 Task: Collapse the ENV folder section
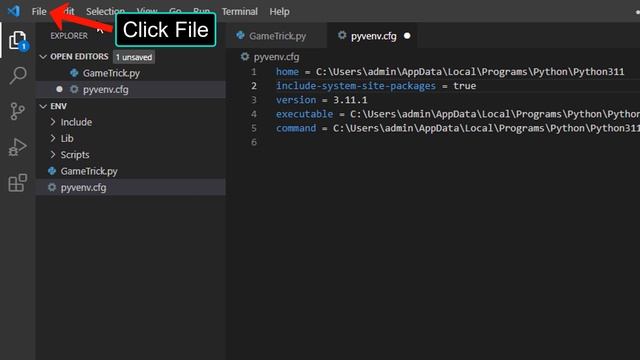(x=43, y=106)
